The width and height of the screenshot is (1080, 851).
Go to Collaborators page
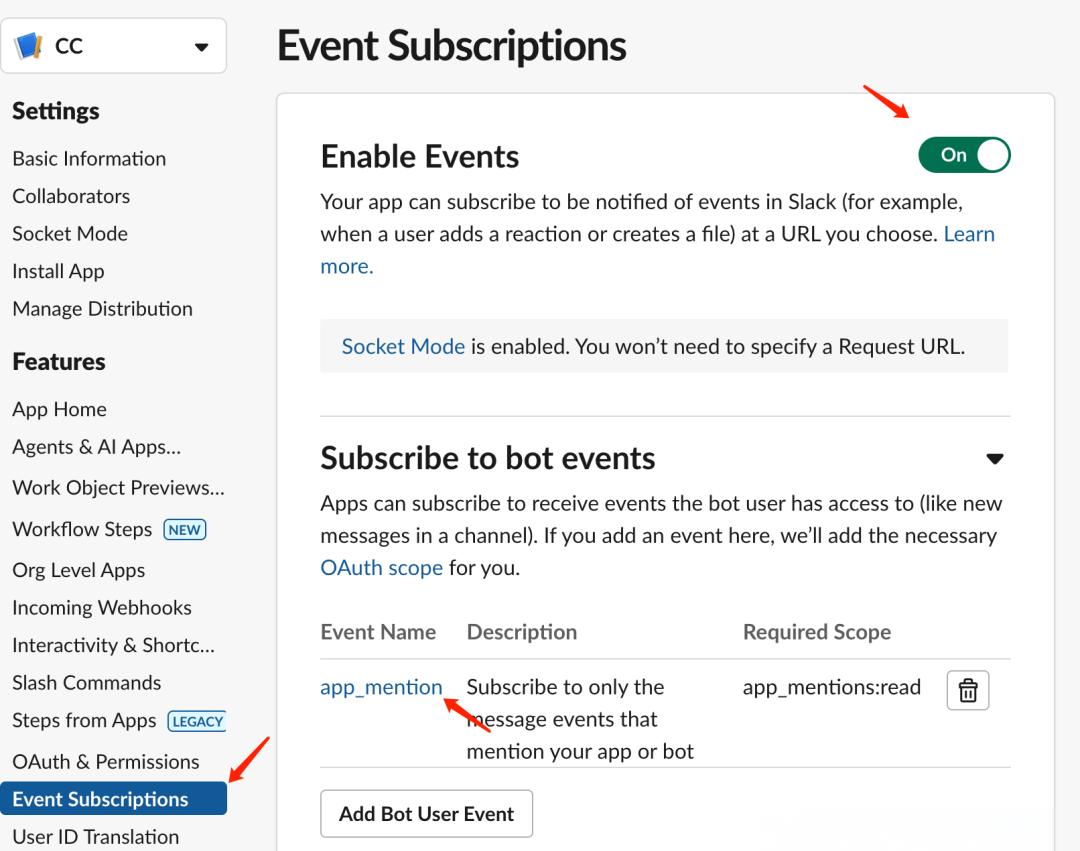click(71, 196)
